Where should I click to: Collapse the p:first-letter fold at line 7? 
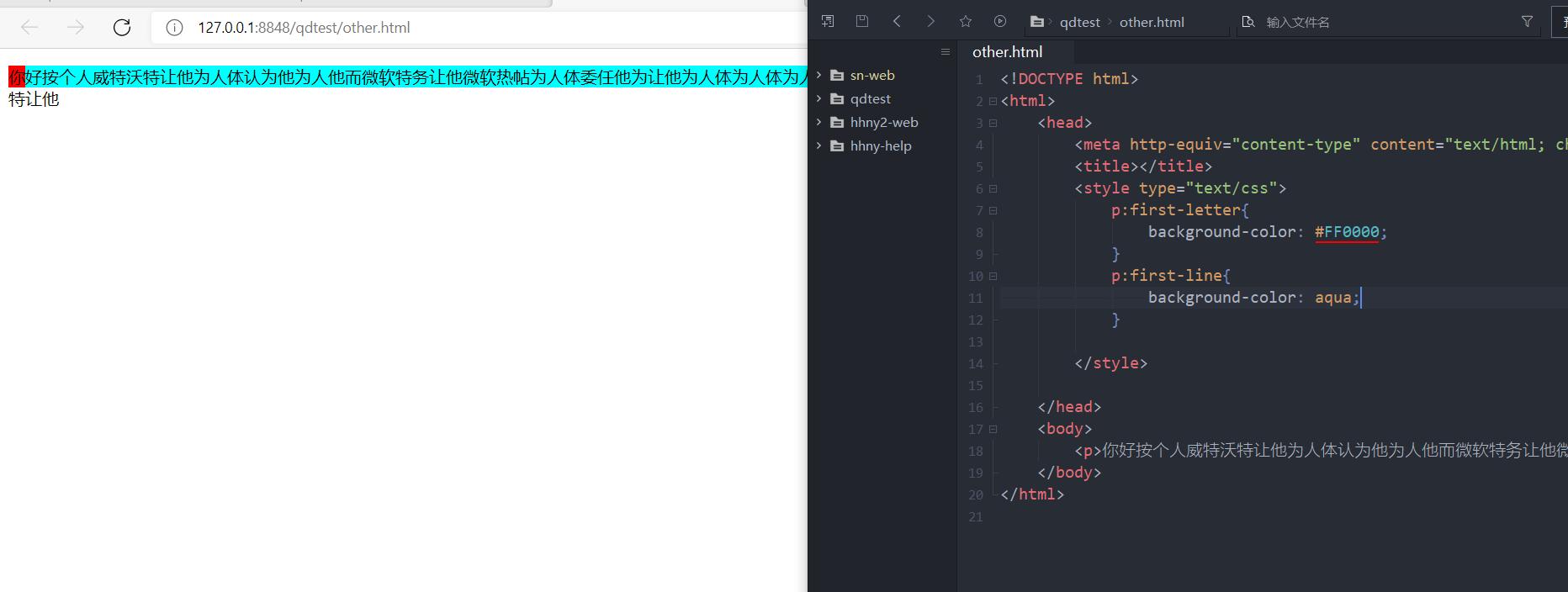tap(993, 210)
